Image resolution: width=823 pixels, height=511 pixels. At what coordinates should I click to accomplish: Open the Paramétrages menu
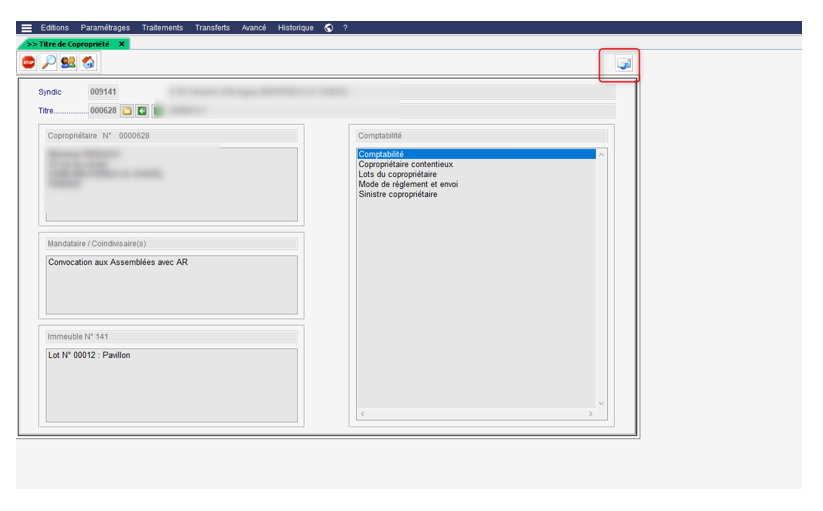coord(105,28)
